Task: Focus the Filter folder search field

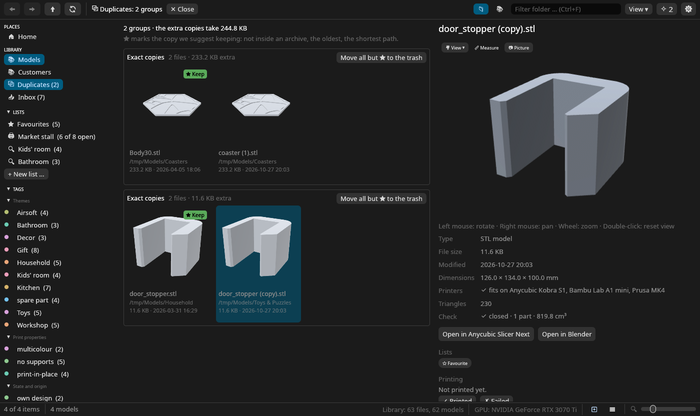Action: pos(566,9)
